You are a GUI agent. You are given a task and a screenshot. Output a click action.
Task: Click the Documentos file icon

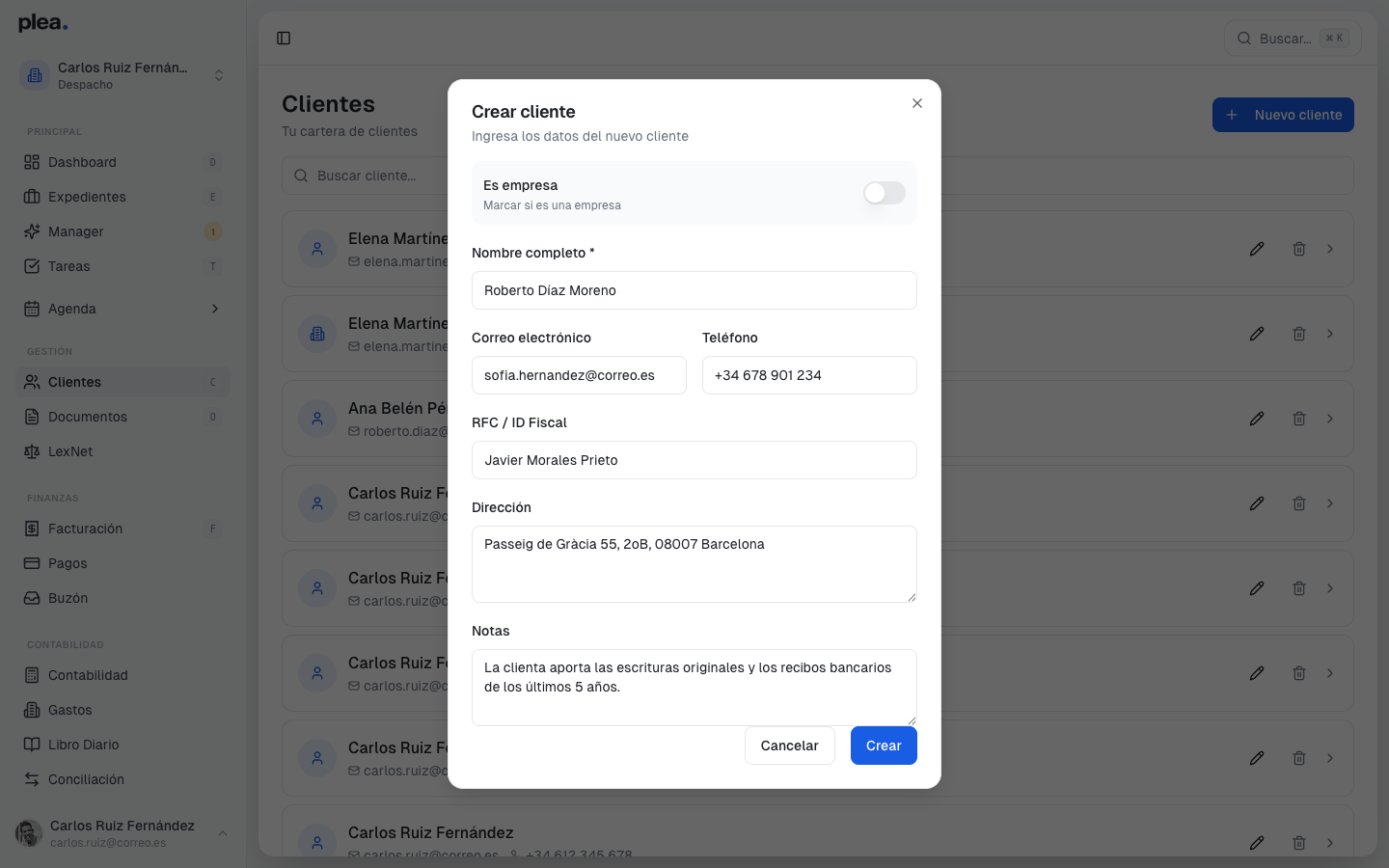(x=32, y=417)
